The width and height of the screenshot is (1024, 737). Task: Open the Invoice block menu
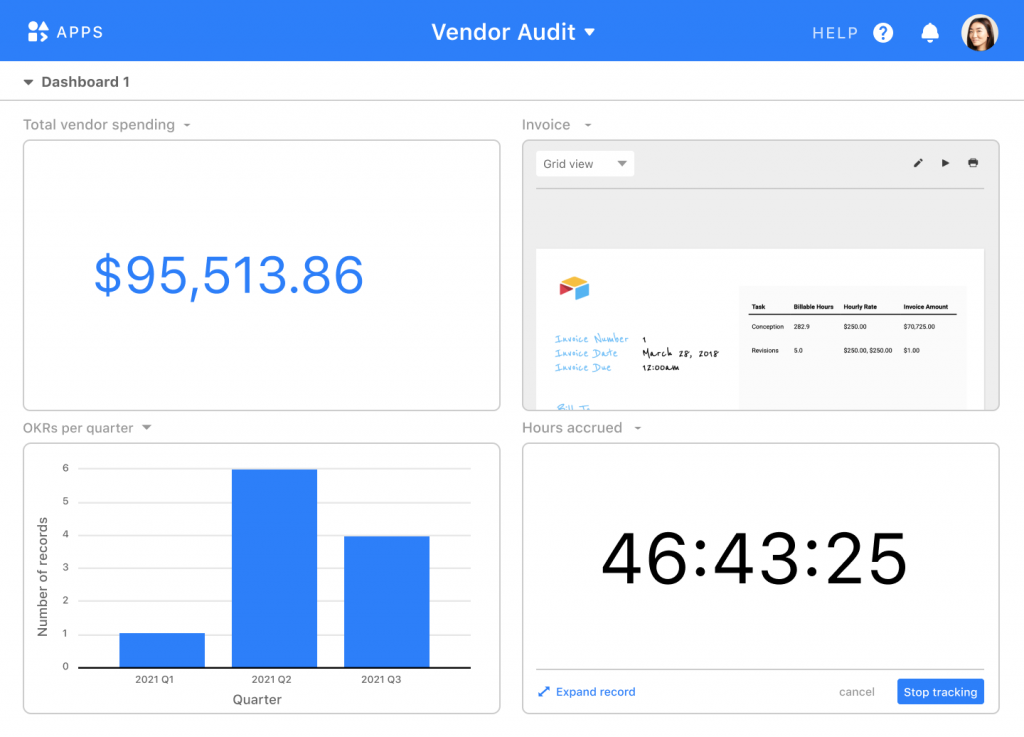coord(588,126)
